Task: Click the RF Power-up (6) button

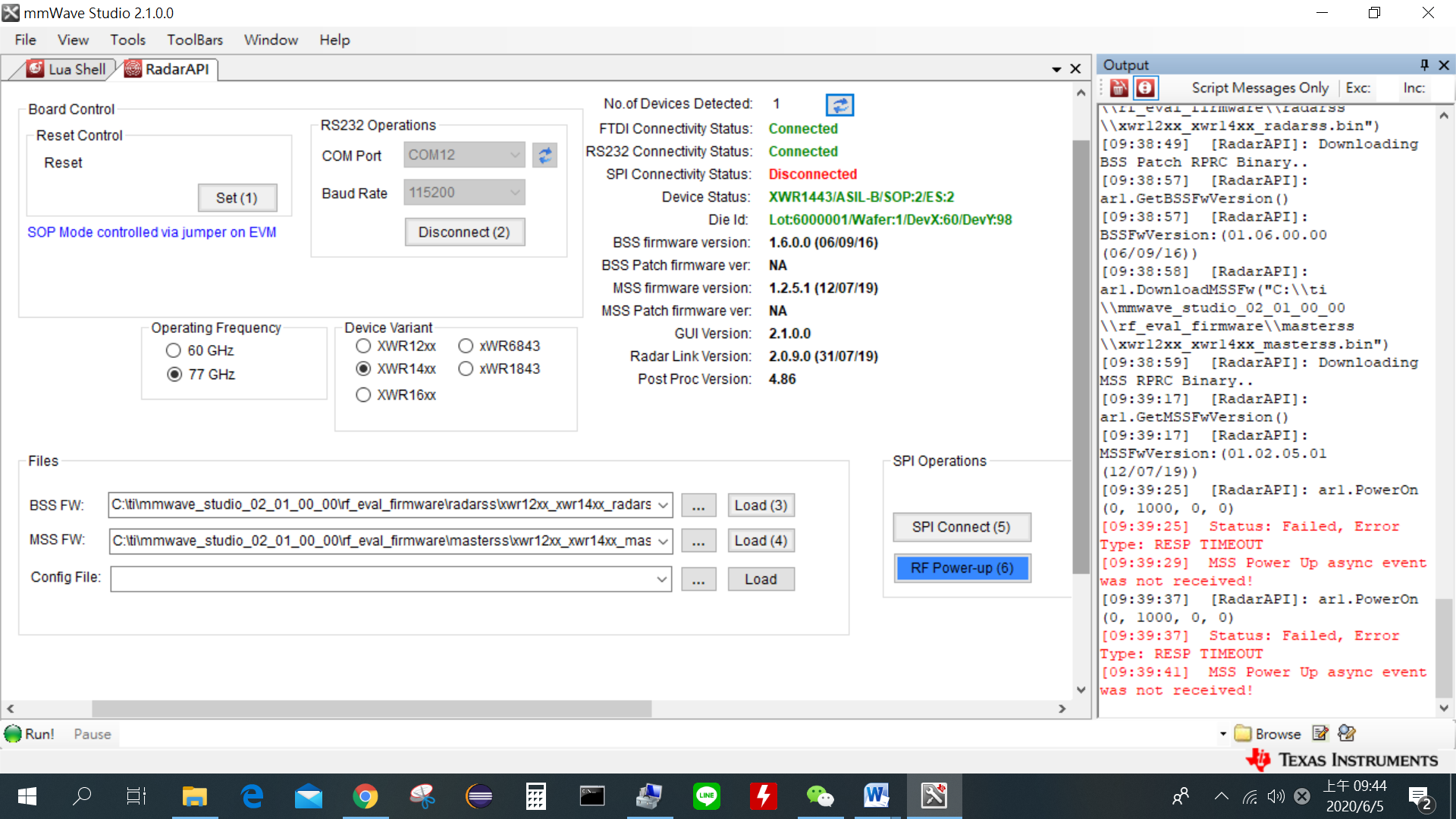Action: [x=962, y=568]
